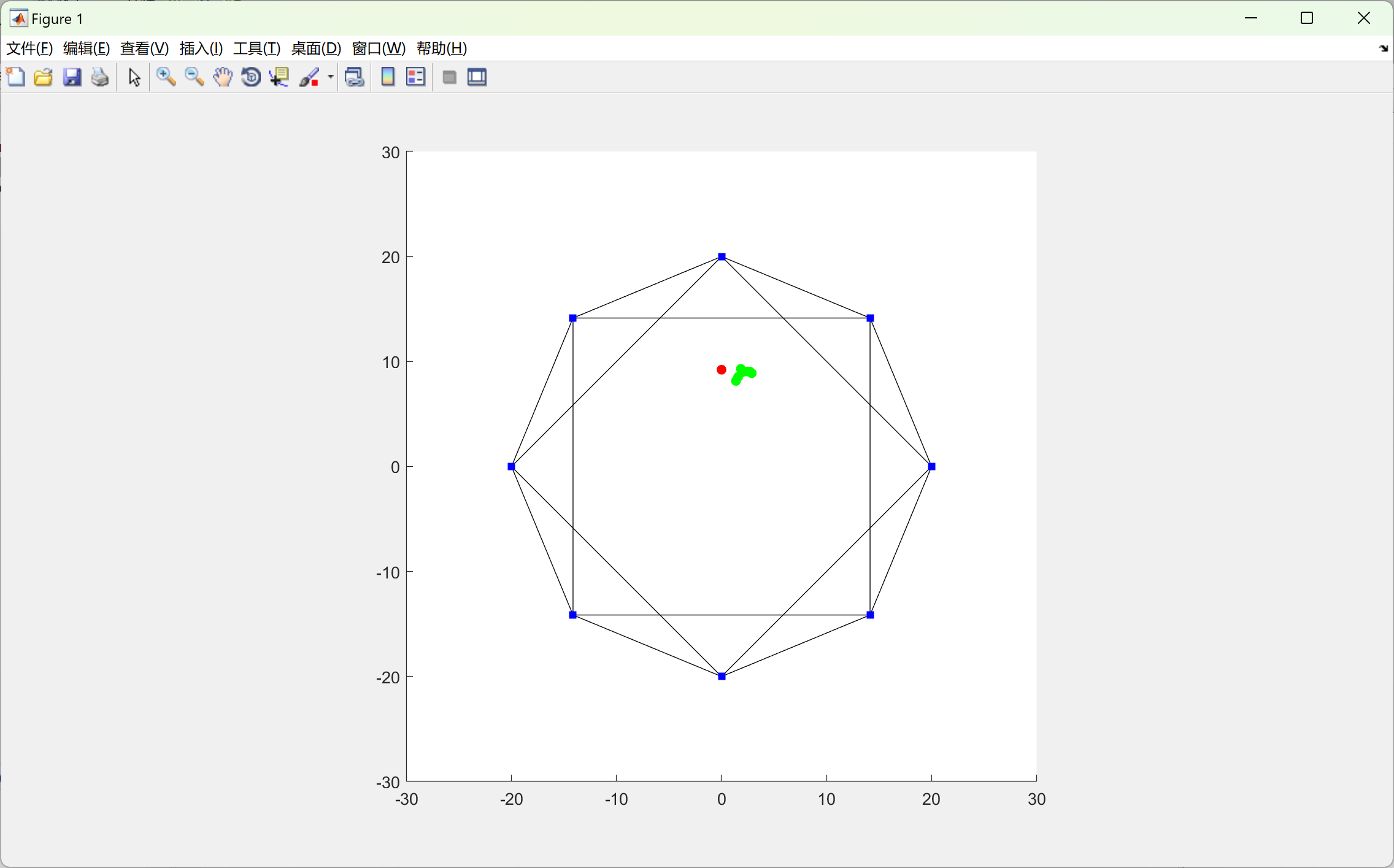1394x868 pixels.
Task: Open the 插入(I) menu
Action: pos(201,48)
